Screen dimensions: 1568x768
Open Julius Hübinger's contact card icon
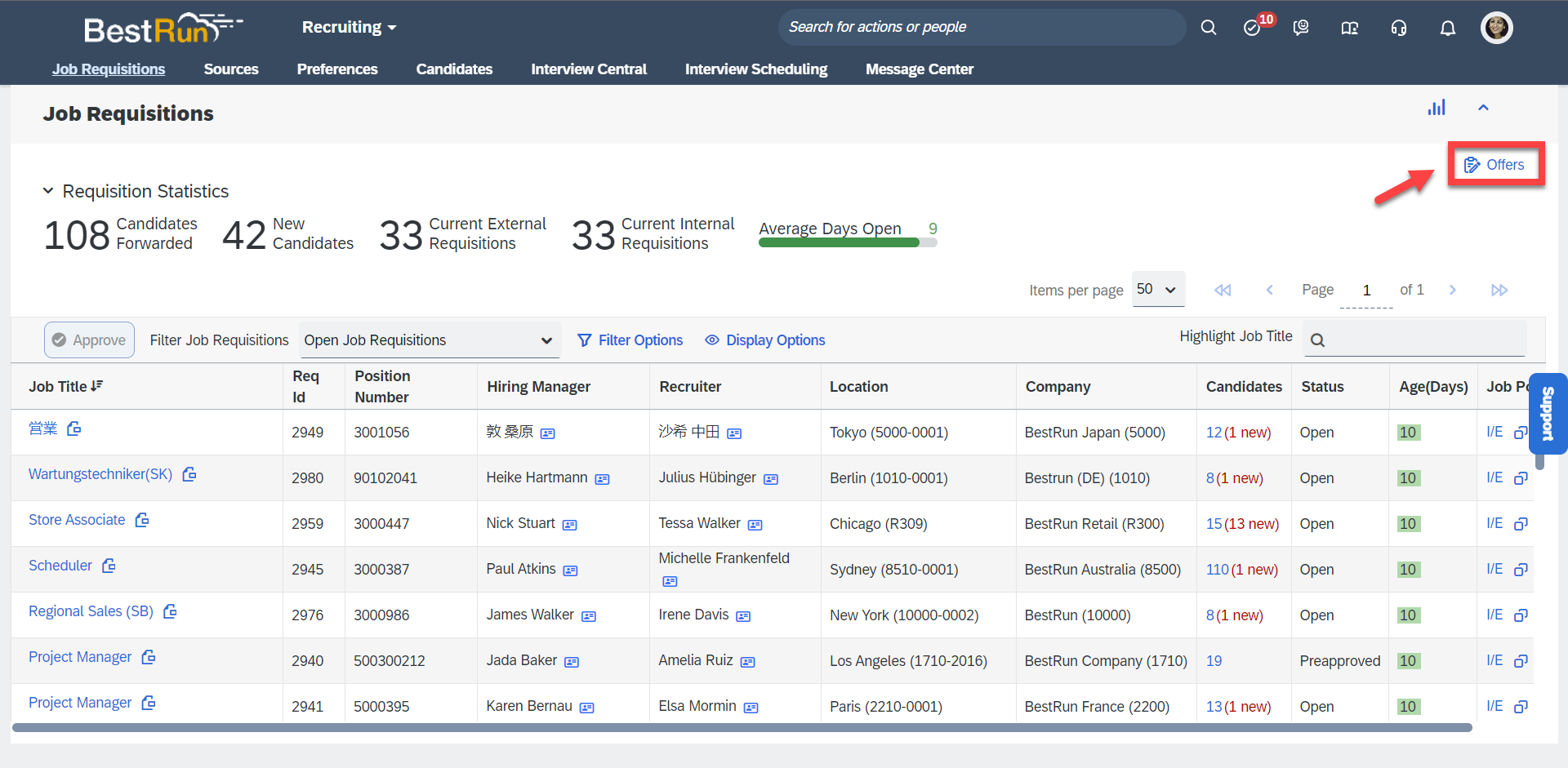point(771,479)
